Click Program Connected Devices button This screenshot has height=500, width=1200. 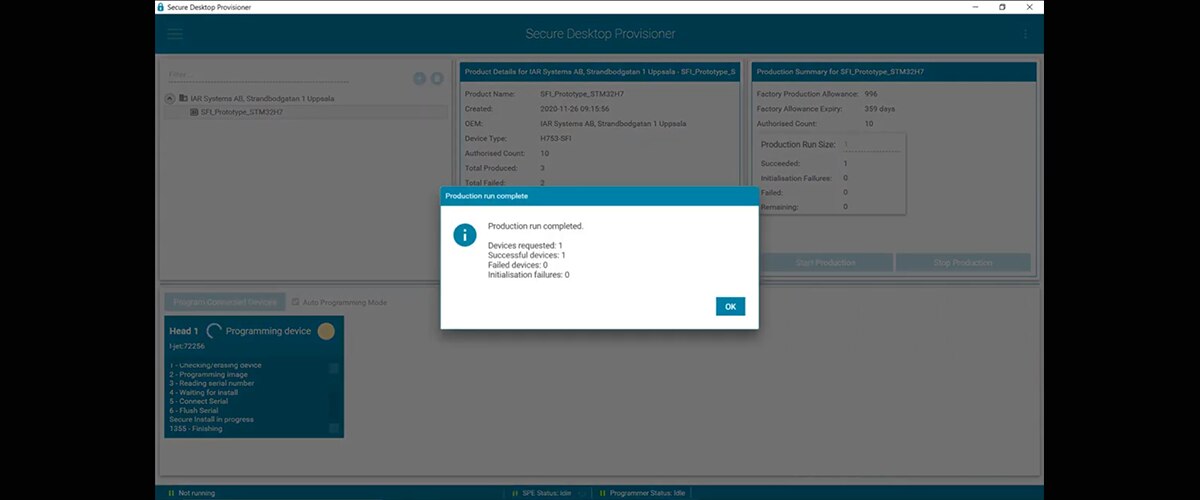[x=224, y=302]
